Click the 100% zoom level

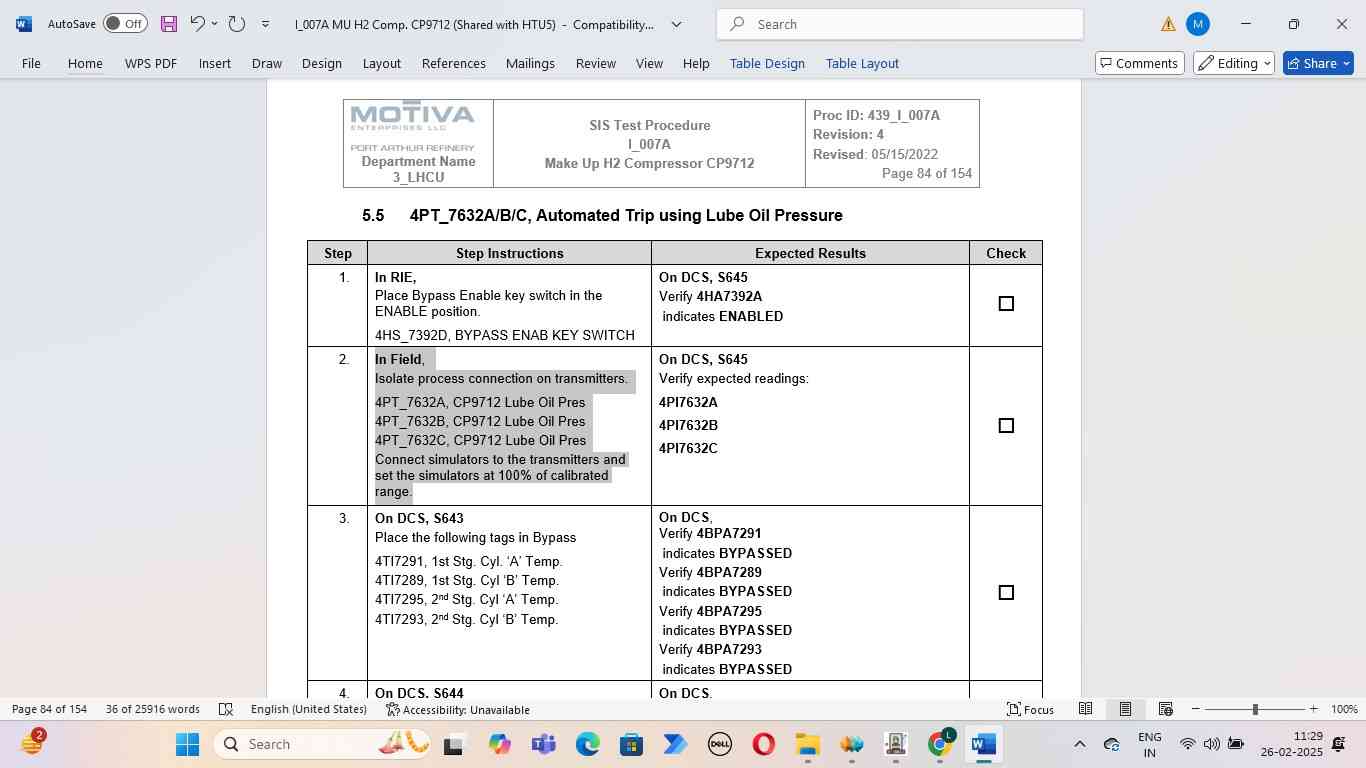point(1344,709)
